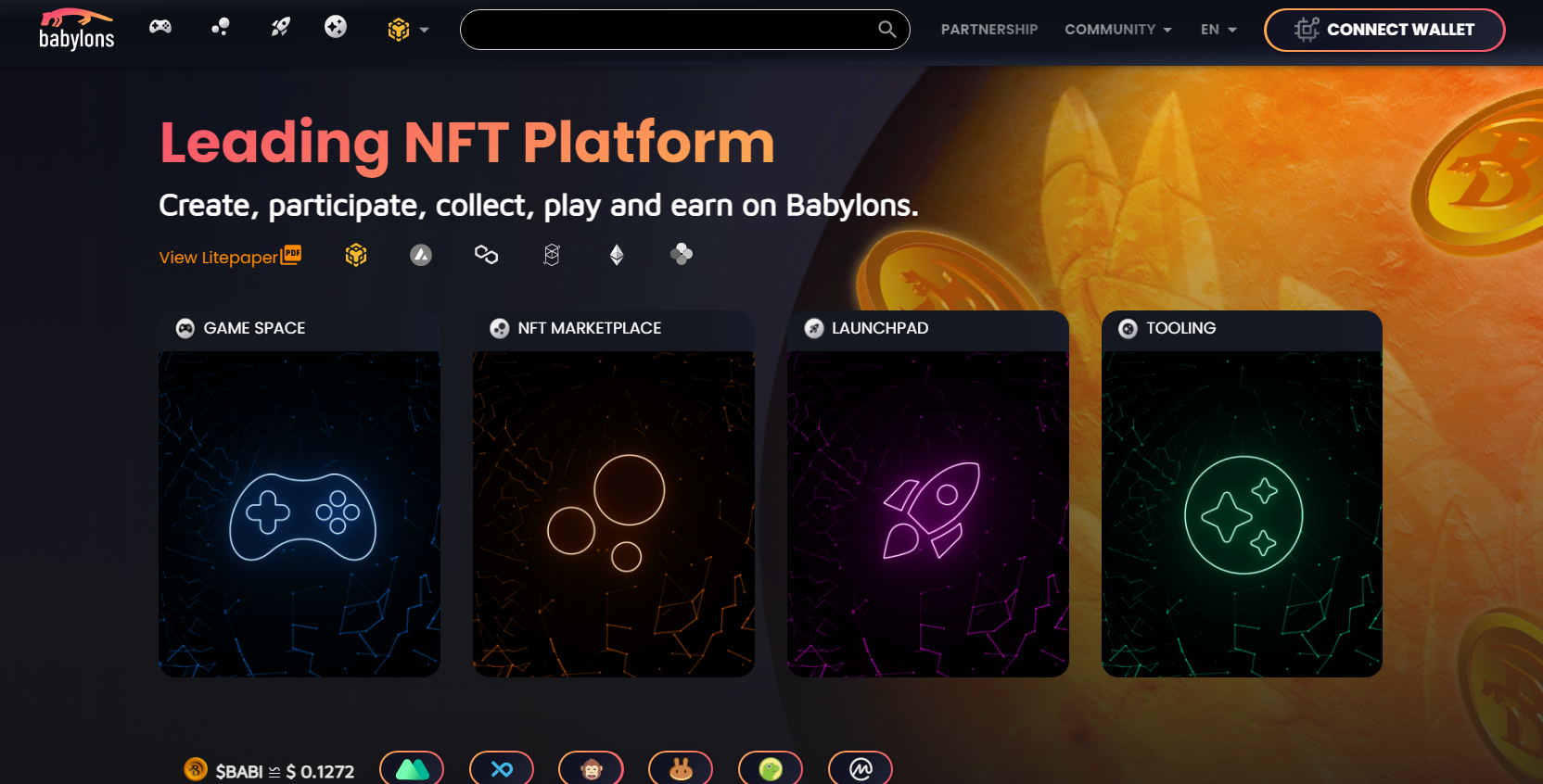The width and height of the screenshot is (1543, 784).
Task: Select the Fantom chain icon
Action: click(552, 255)
